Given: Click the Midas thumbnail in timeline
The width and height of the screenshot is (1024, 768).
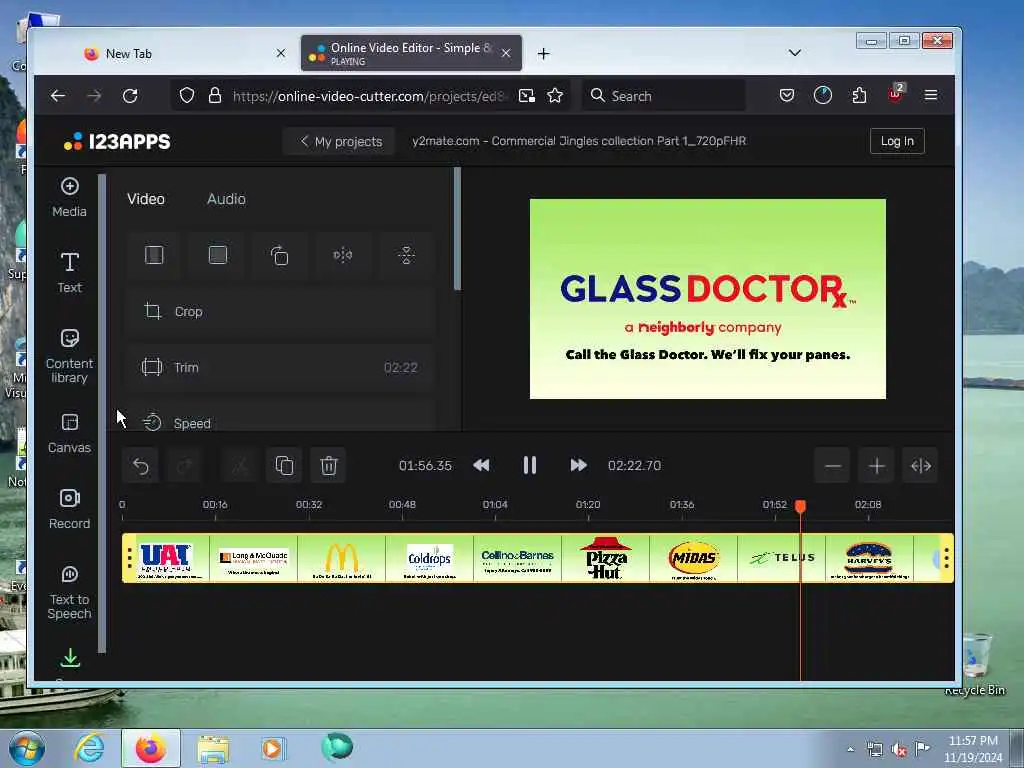Looking at the screenshot, I should [x=694, y=558].
